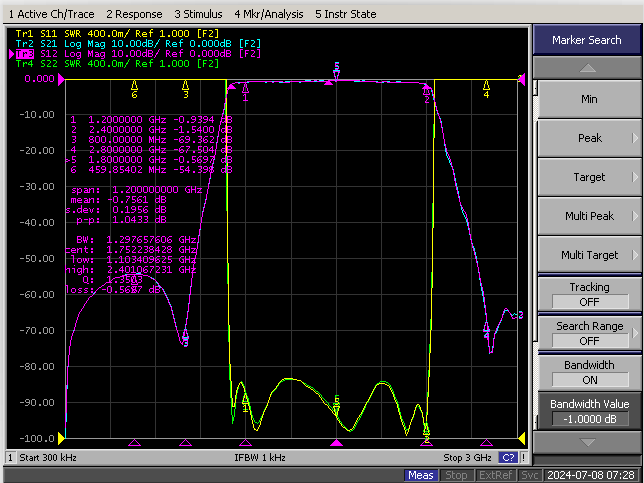This screenshot has width=644, height=483.
Task: Open the Mkr/Analysis menu
Action: (x=269, y=14)
